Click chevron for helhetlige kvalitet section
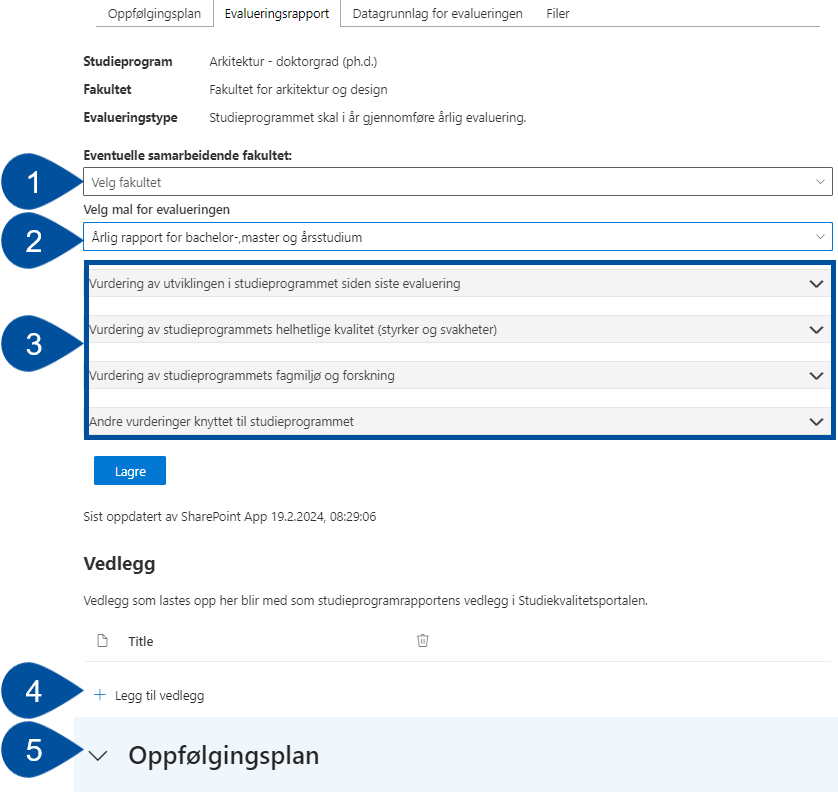The height and width of the screenshot is (793, 838). [816, 330]
